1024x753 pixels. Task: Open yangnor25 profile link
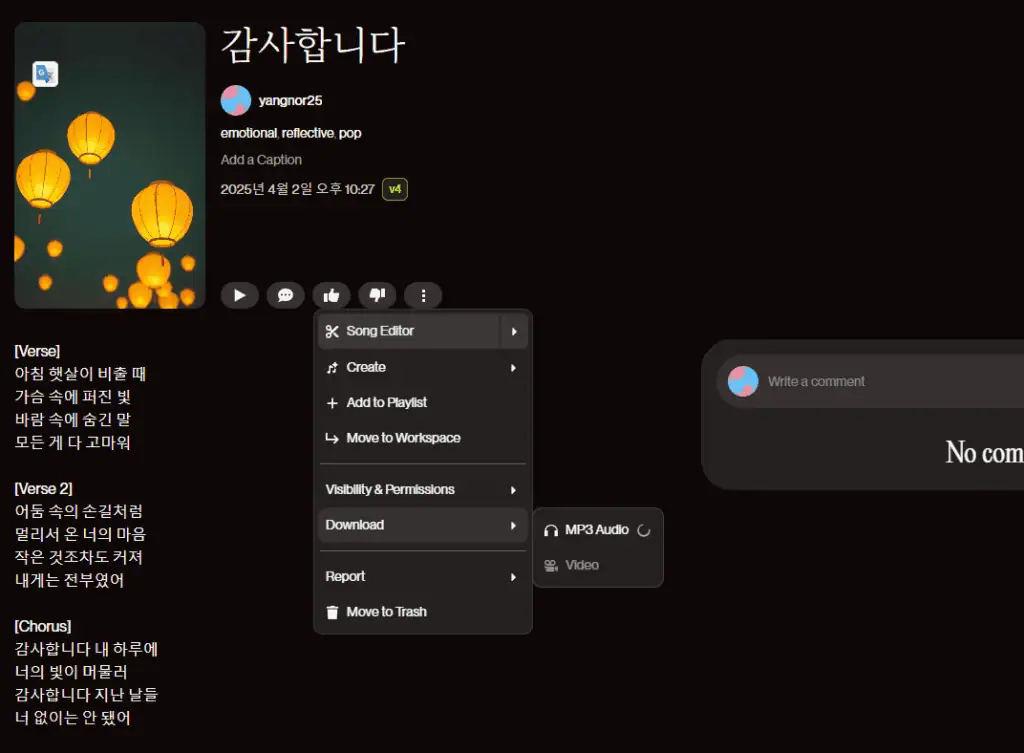click(290, 101)
